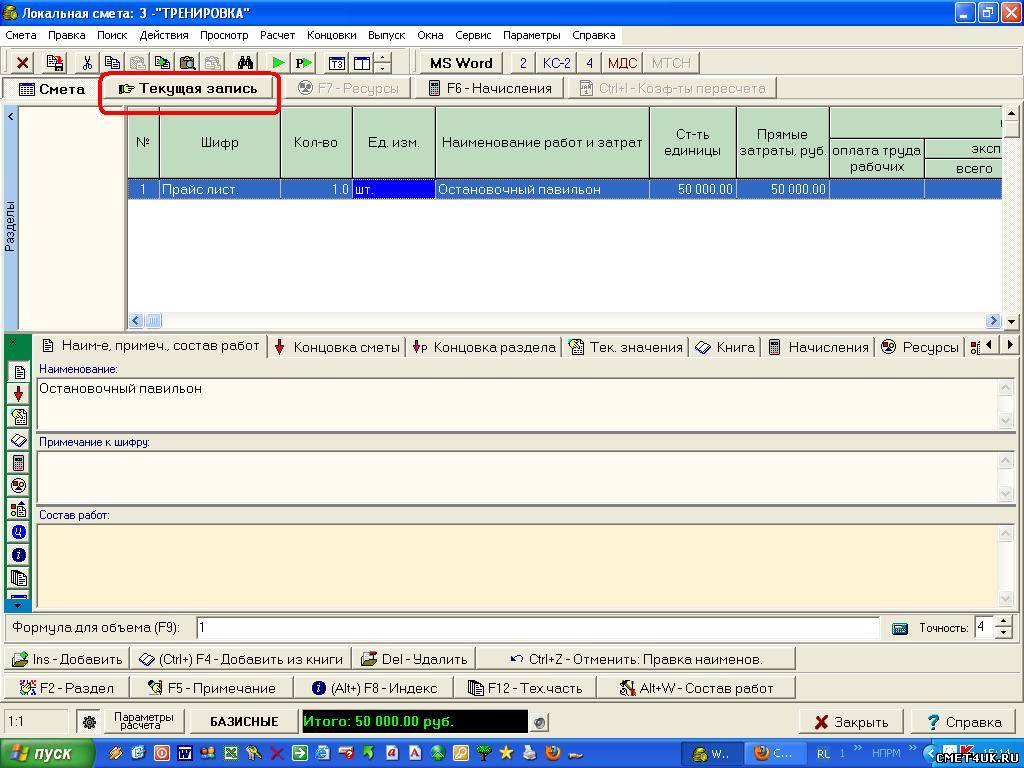The image size is (1024, 768).
Task: Click the Формула для объема input field
Action: coord(538,628)
